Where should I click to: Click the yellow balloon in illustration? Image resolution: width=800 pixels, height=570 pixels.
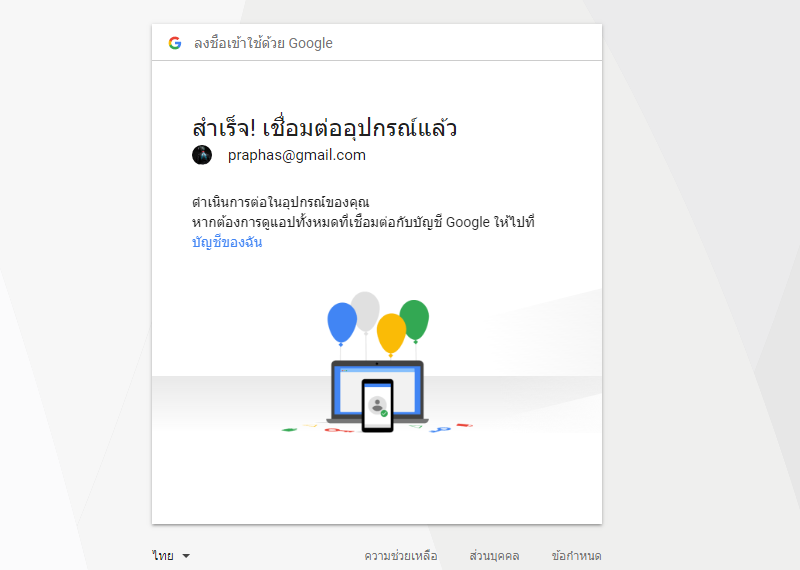391,334
